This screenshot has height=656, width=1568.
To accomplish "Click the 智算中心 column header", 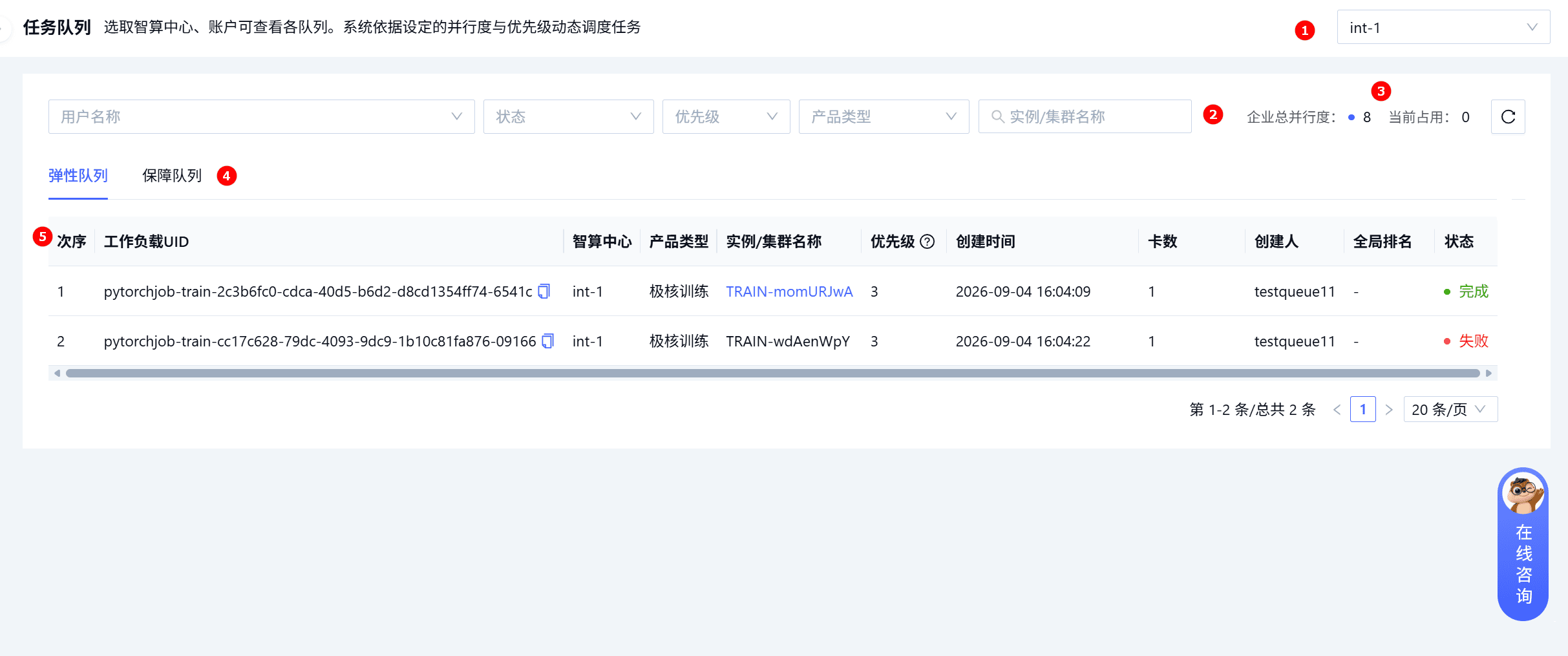I will (x=602, y=242).
